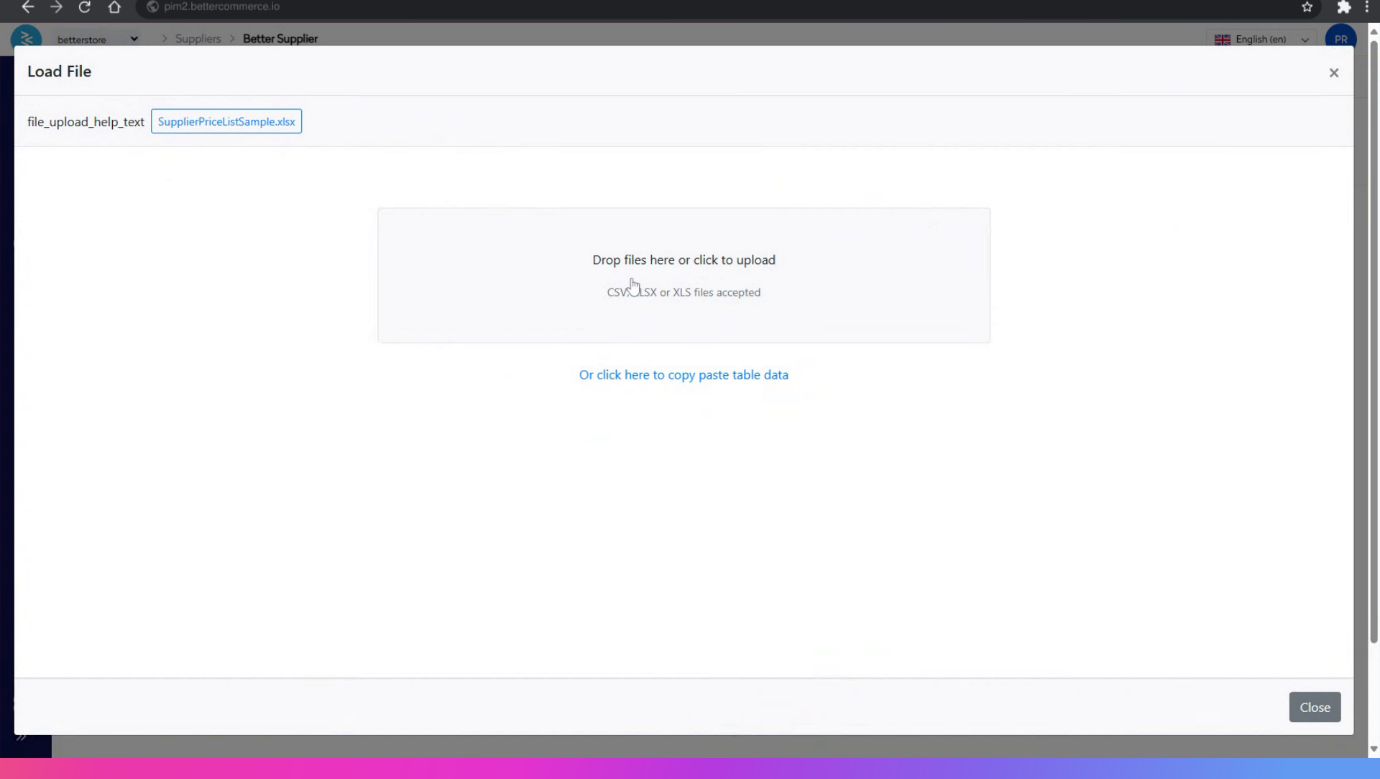
Task: Open the browser extensions puzzle icon
Action: click(1343, 7)
